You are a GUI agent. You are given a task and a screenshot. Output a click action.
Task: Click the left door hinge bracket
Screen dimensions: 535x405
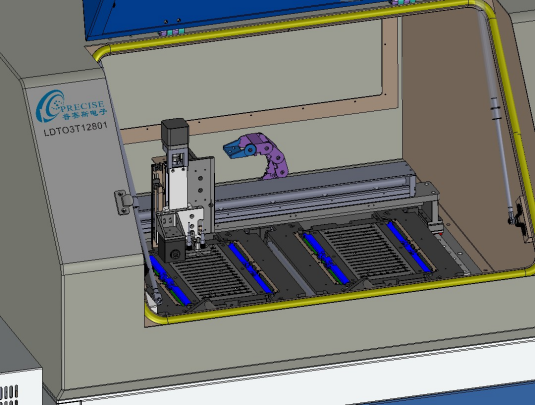tap(123, 202)
